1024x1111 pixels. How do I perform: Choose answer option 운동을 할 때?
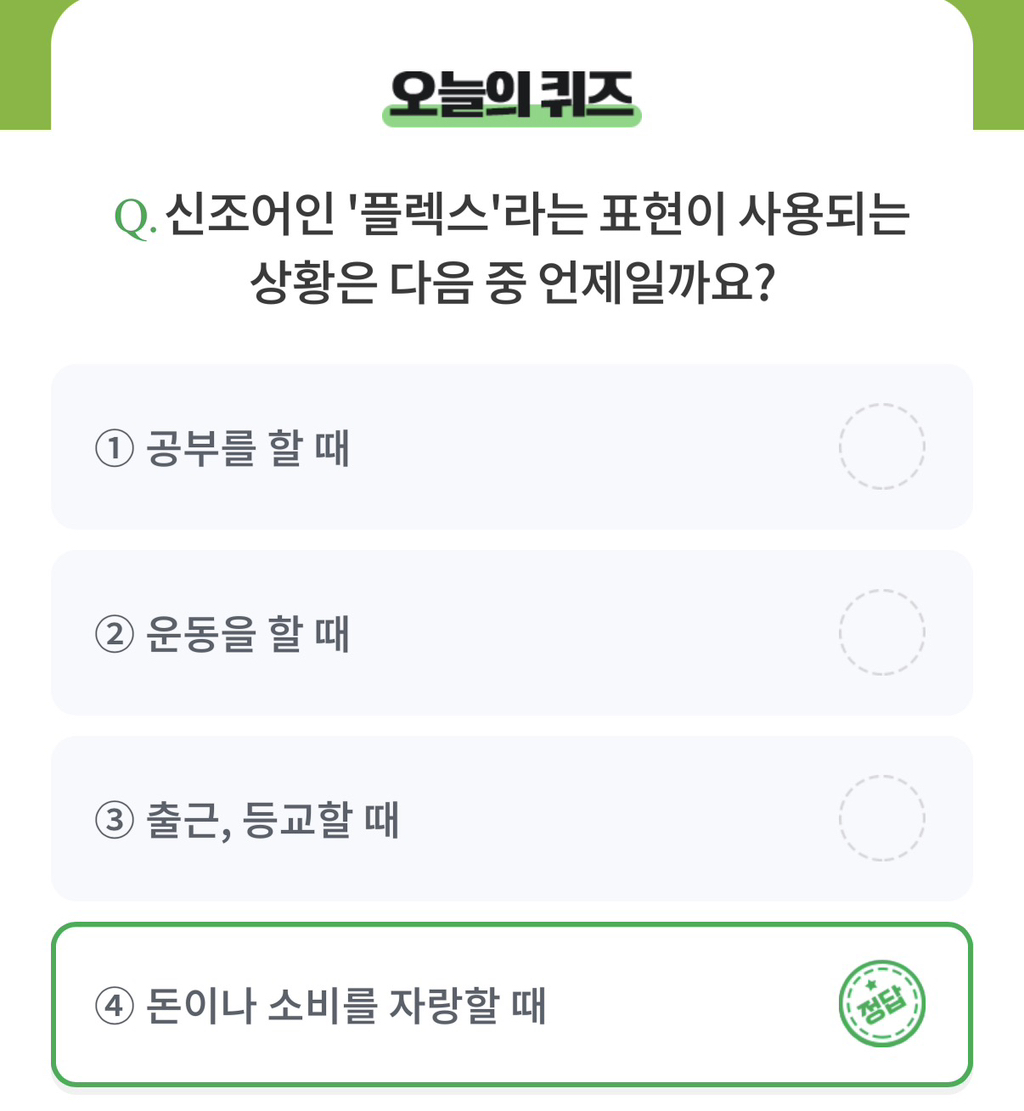[x=512, y=632]
